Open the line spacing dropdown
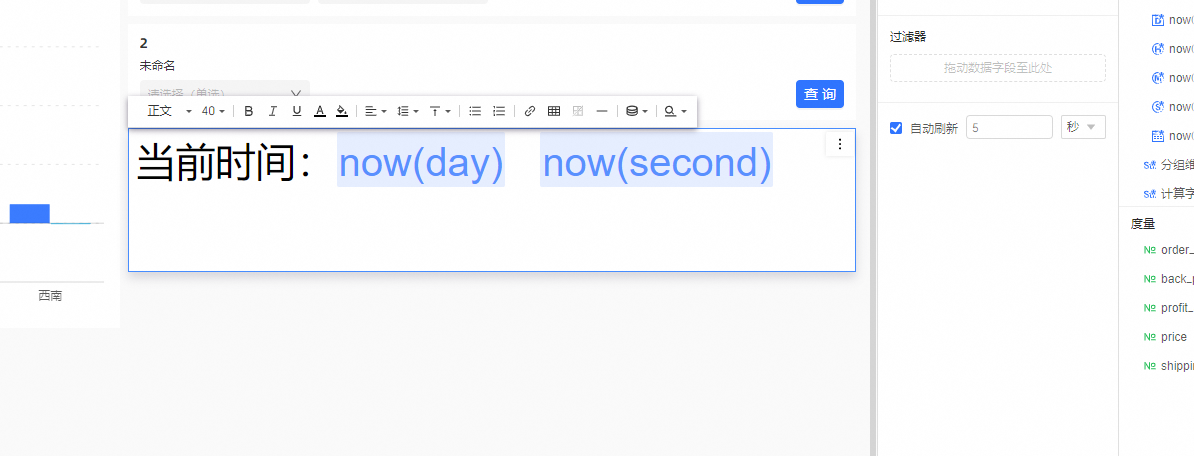This screenshot has height=456, width=1194. point(408,111)
